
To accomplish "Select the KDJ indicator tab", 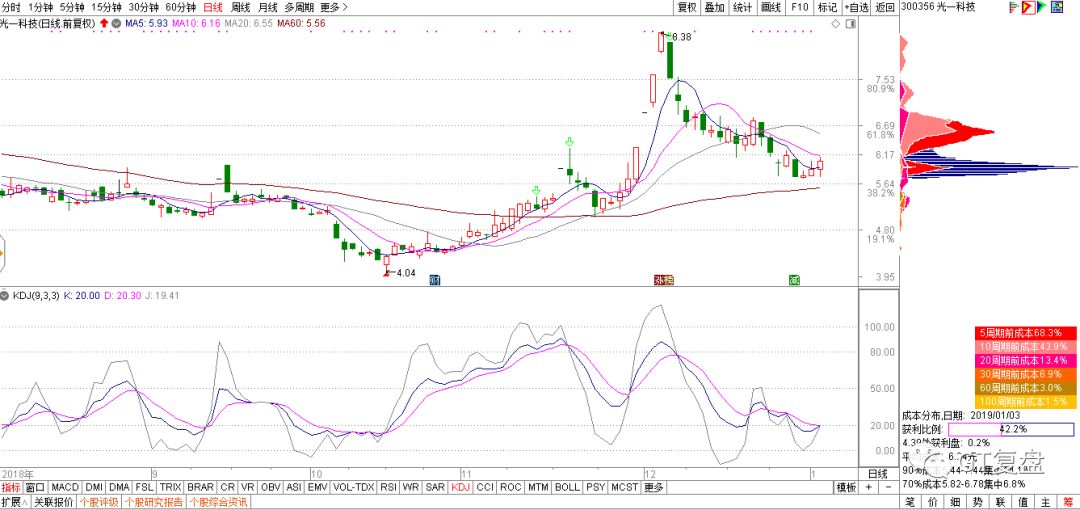I will [460, 487].
